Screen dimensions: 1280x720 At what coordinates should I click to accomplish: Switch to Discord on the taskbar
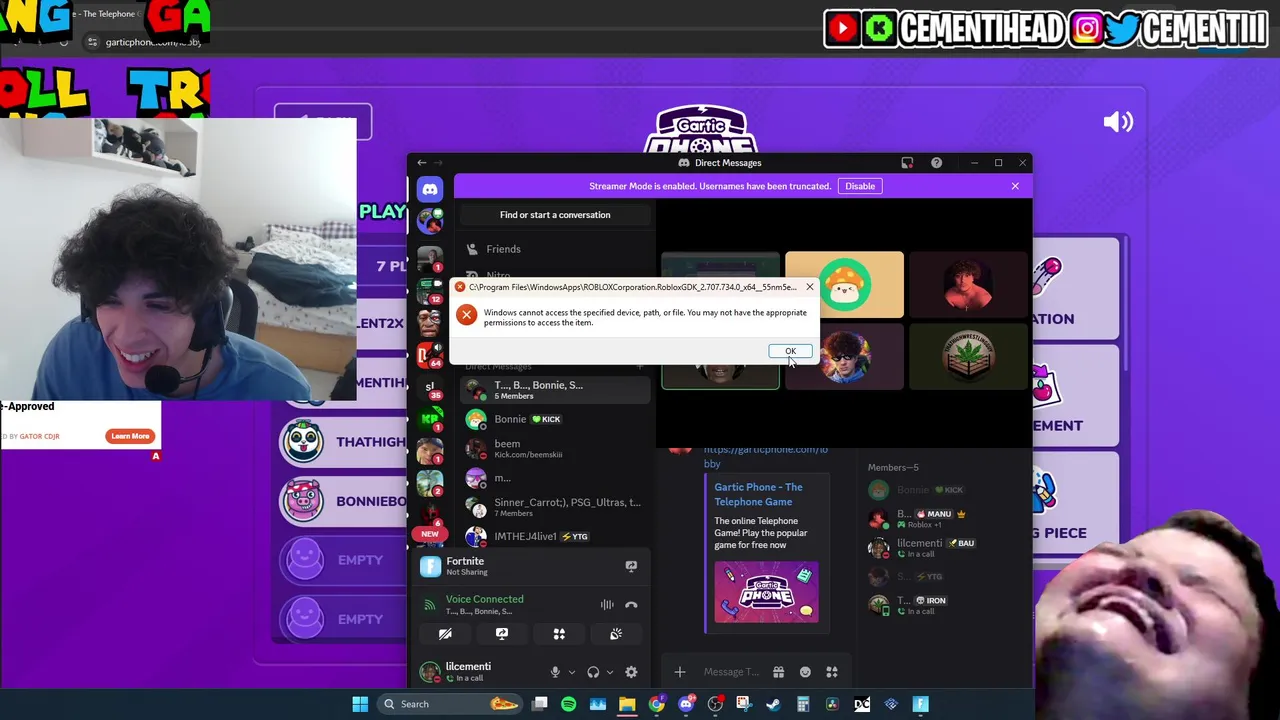coord(686,704)
